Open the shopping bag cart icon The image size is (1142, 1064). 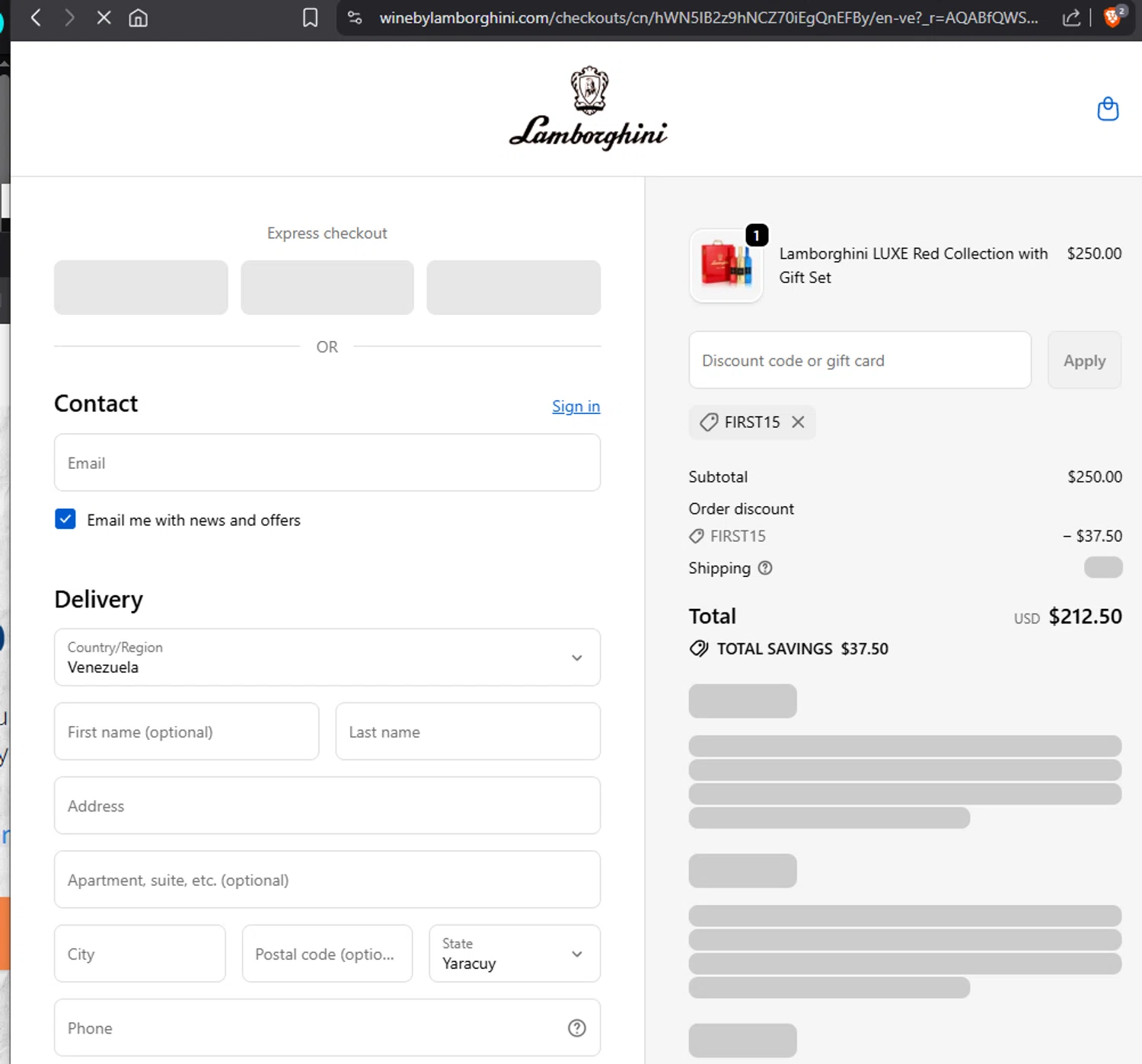point(1108,109)
